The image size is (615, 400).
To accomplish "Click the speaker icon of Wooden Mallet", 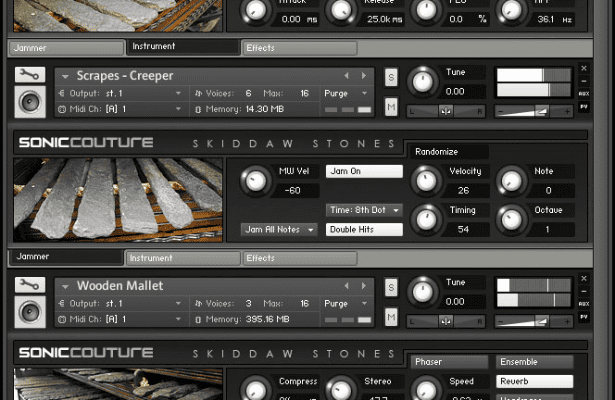I will coord(30,312).
